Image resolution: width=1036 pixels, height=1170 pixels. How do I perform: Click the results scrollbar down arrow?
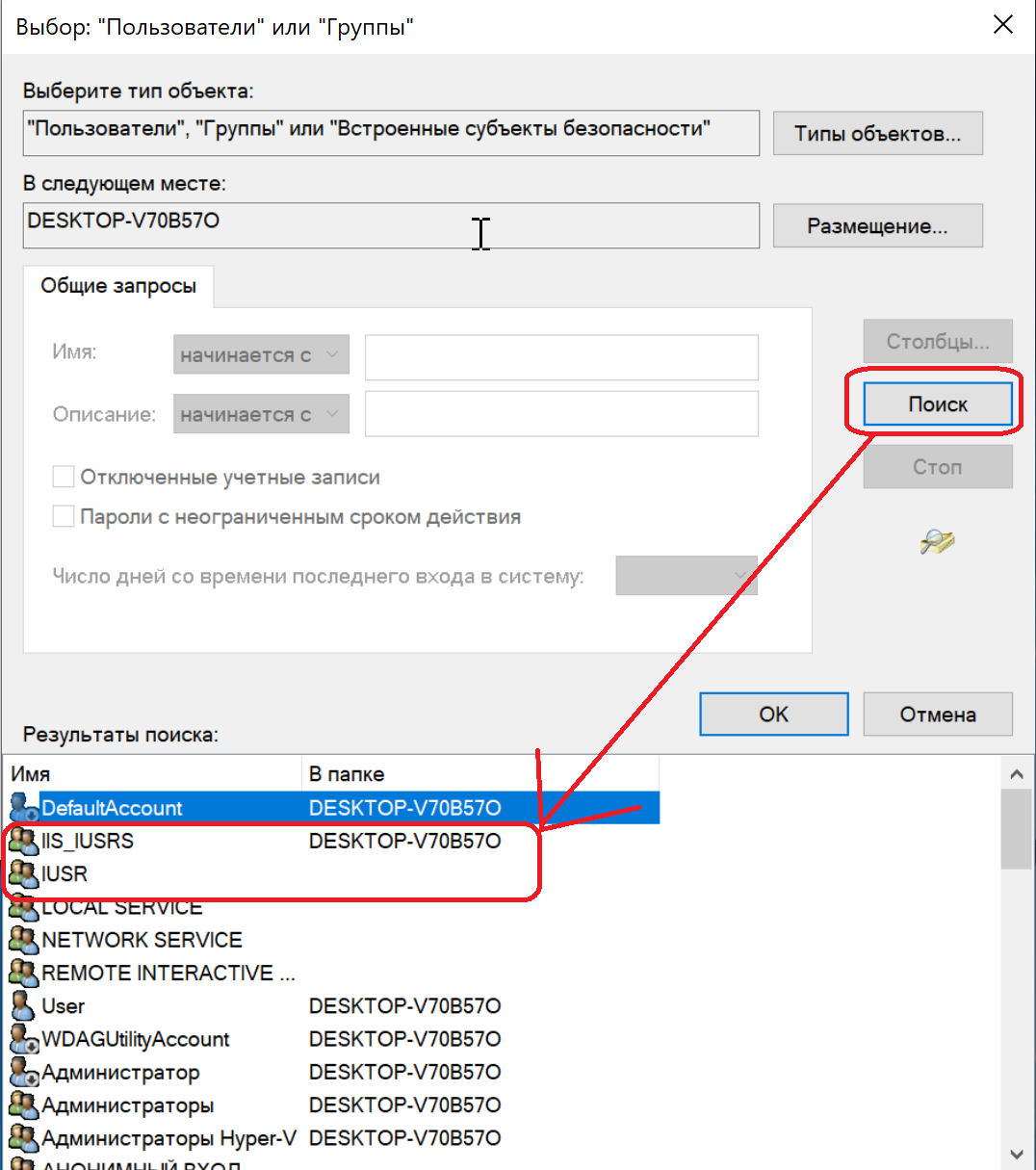pos(1016,1154)
